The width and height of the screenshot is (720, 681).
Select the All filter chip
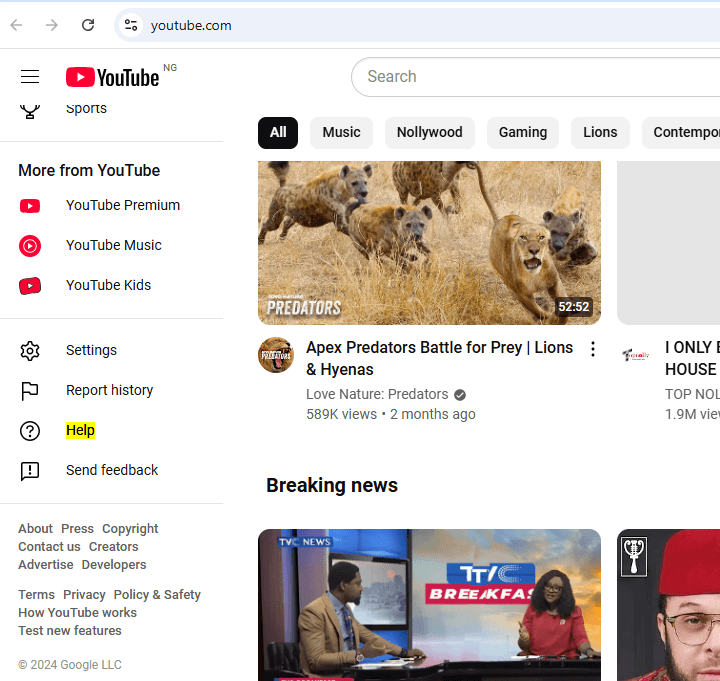click(x=278, y=133)
